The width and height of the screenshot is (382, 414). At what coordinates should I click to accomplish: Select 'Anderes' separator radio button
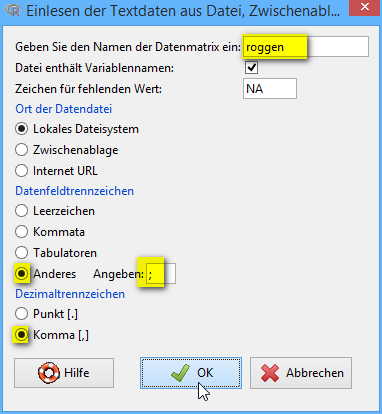pos(21,274)
